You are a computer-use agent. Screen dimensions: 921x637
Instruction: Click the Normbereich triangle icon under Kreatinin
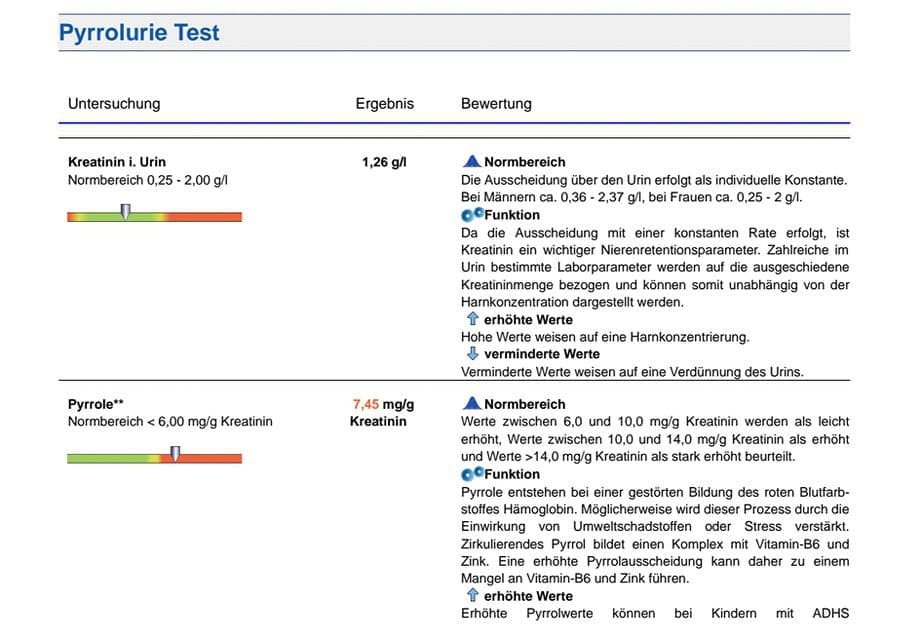472,161
